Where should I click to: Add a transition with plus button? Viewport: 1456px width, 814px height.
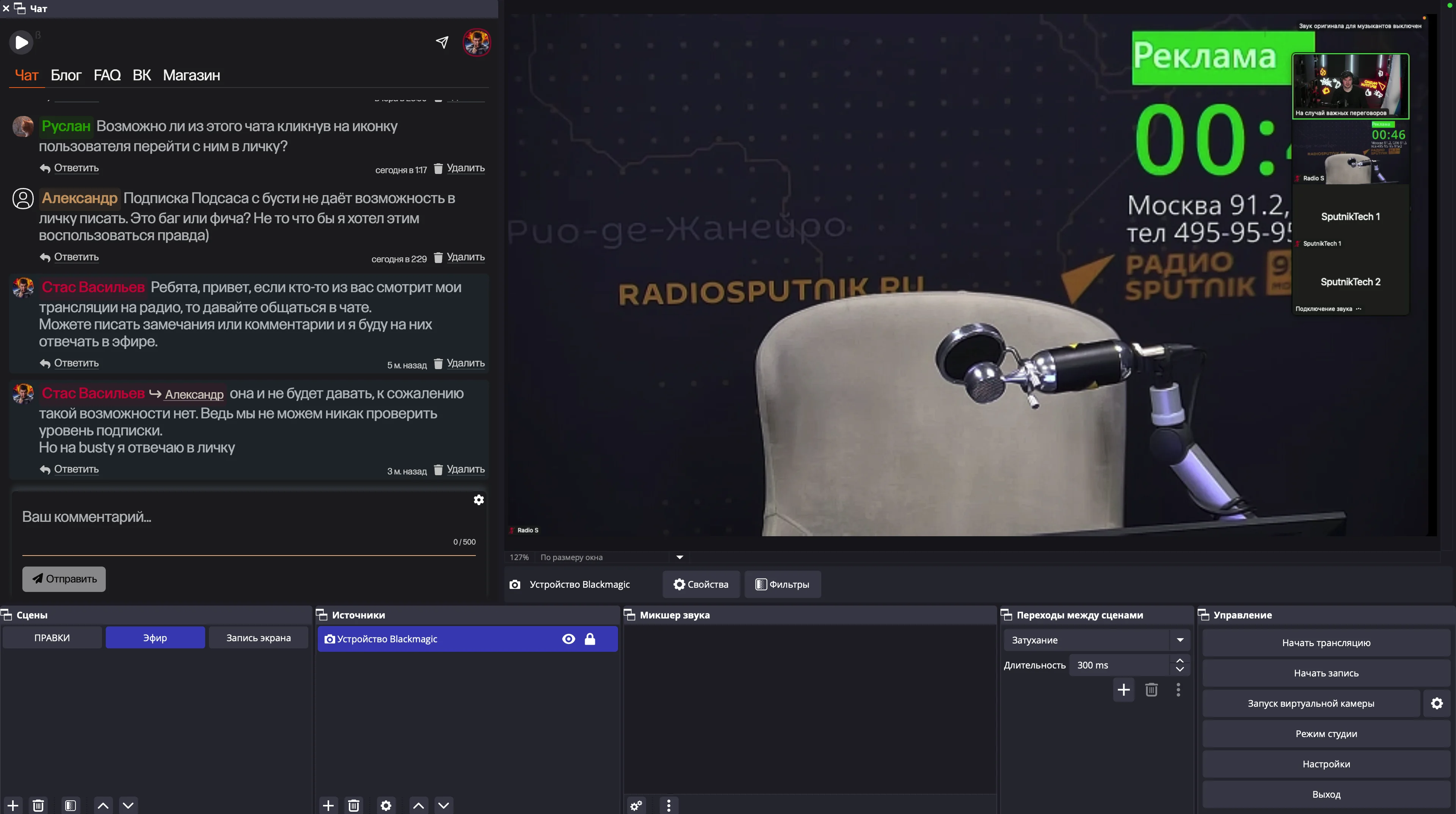[1123, 690]
